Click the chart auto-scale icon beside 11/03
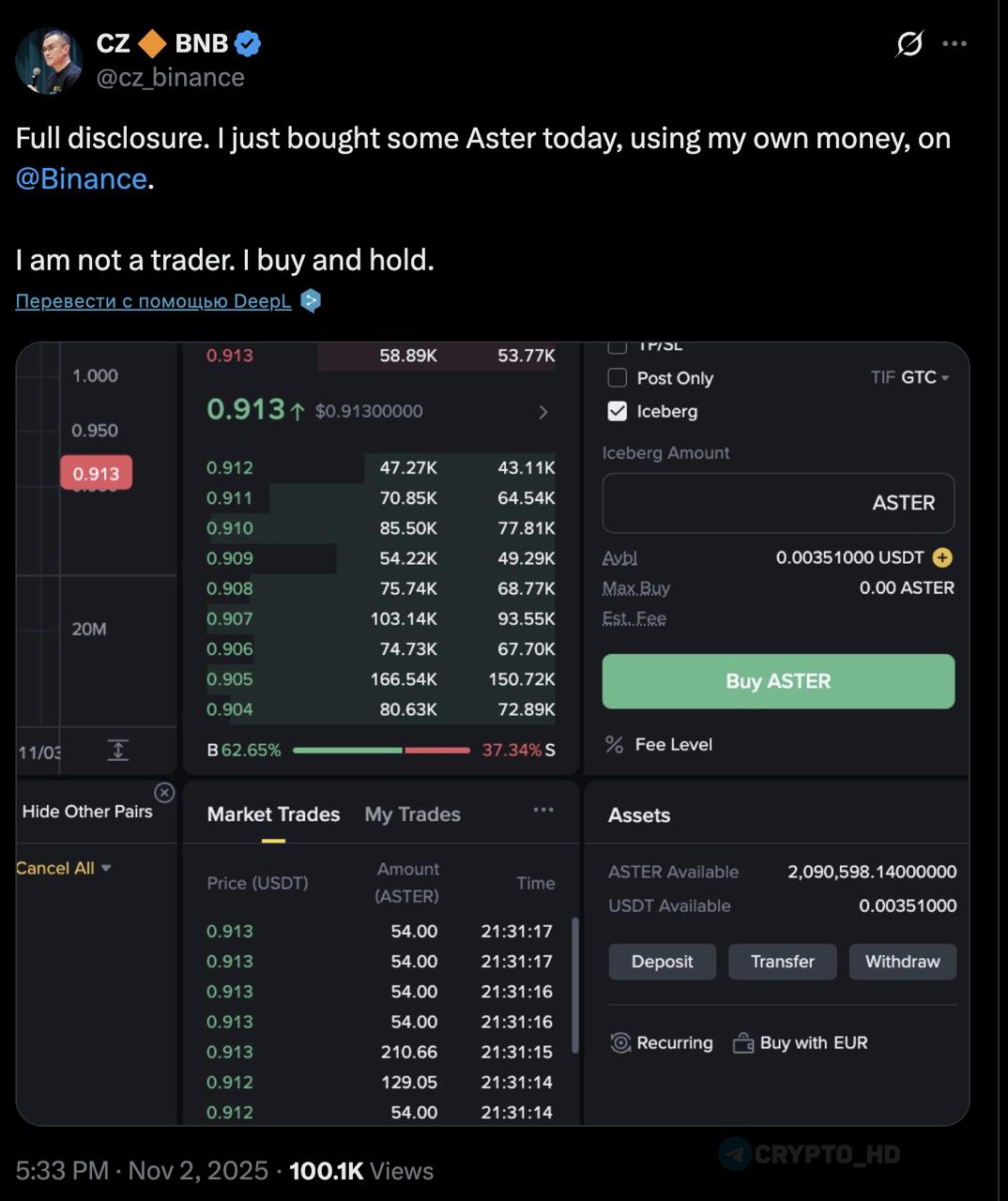The width and height of the screenshot is (1008, 1201). [118, 750]
